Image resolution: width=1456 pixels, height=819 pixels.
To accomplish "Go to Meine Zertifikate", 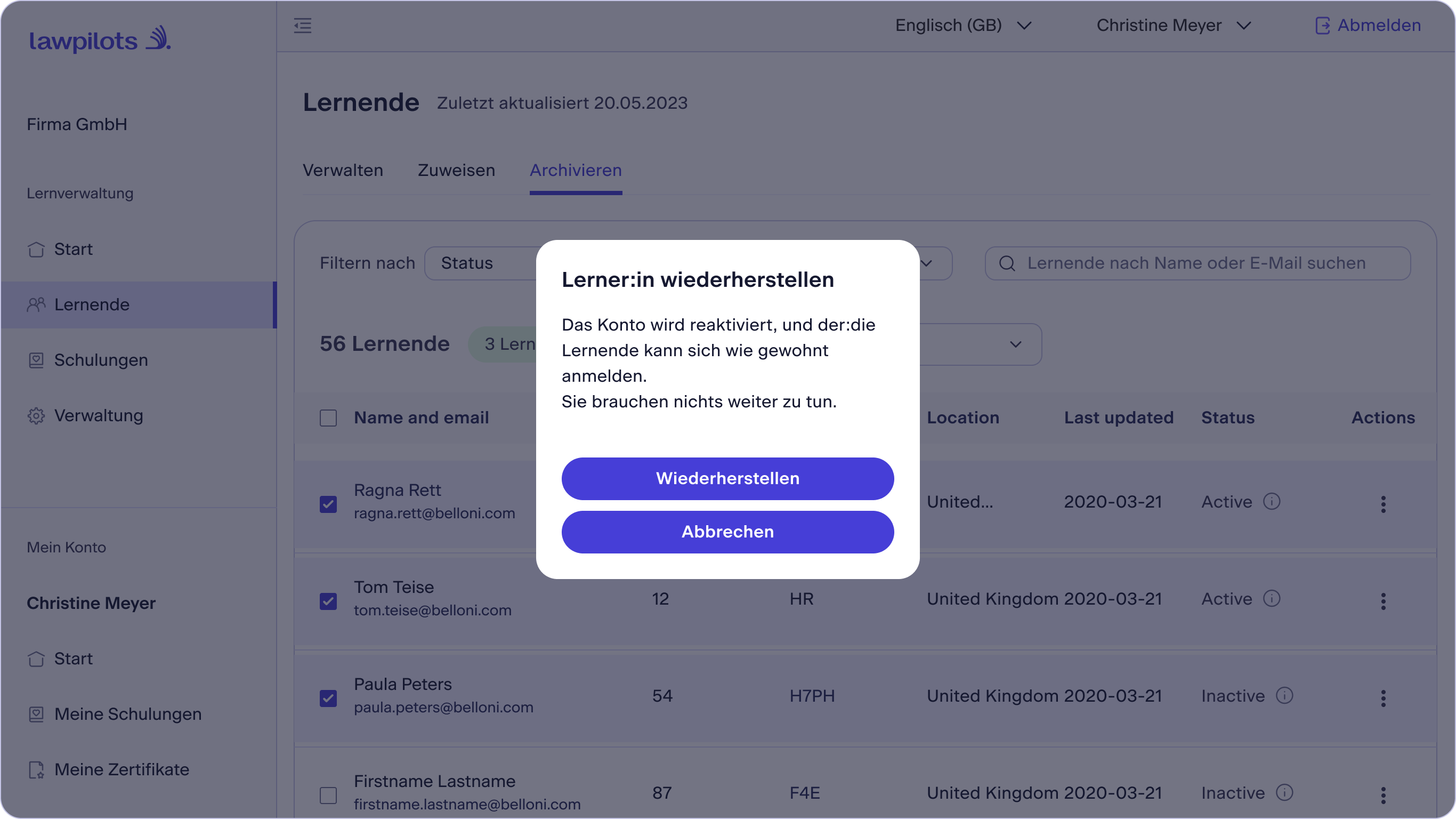I will coord(139,770).
